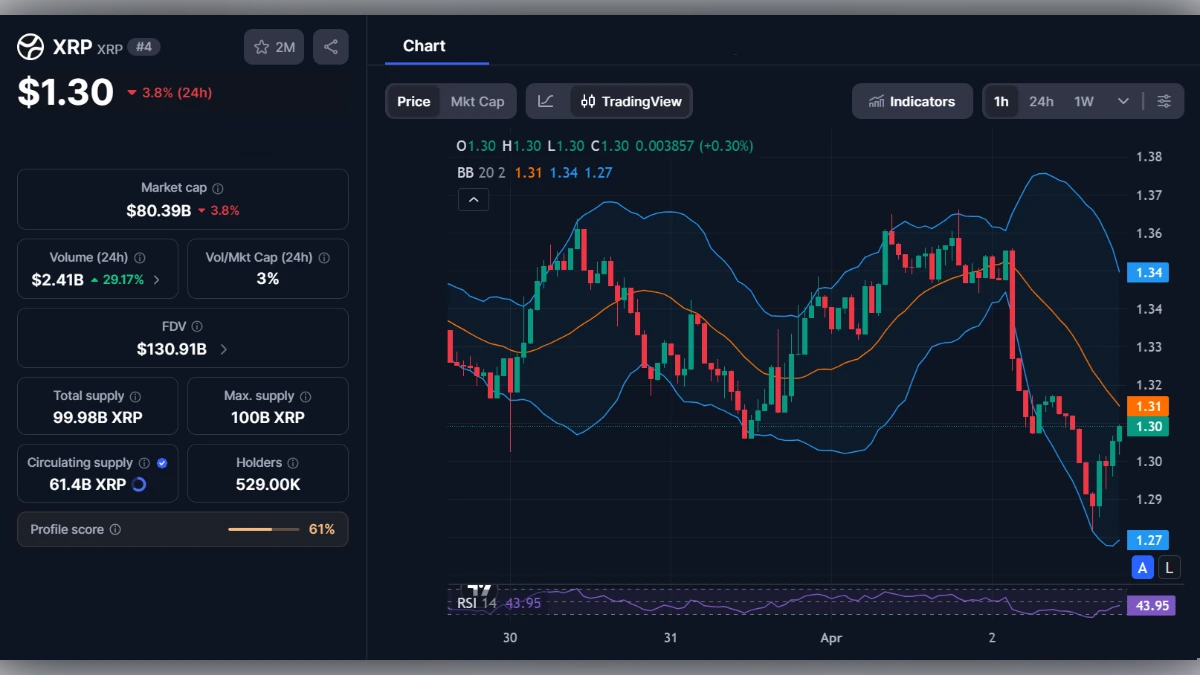
Task: Select the Mkt Cap toggle
Action: pos(477,101)
